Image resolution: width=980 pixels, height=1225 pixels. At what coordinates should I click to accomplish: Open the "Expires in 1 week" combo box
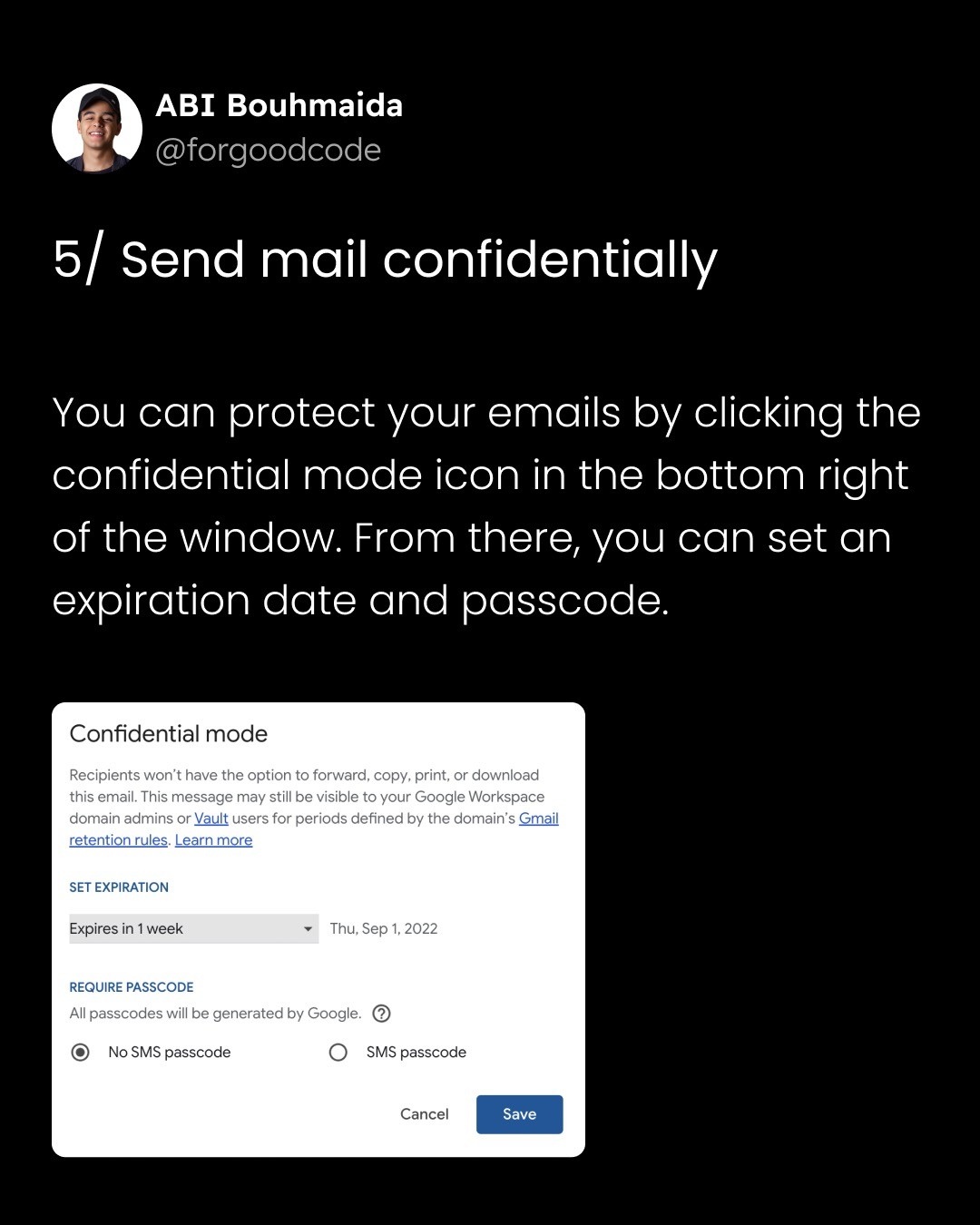[181, 929]
